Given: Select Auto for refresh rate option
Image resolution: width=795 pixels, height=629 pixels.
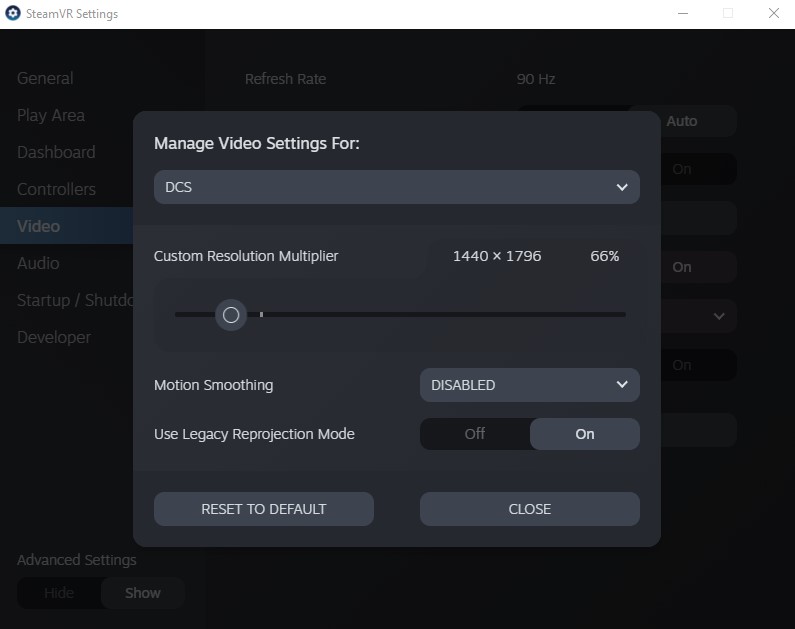Looking at the screenshot, I should [x=682, y=121].
